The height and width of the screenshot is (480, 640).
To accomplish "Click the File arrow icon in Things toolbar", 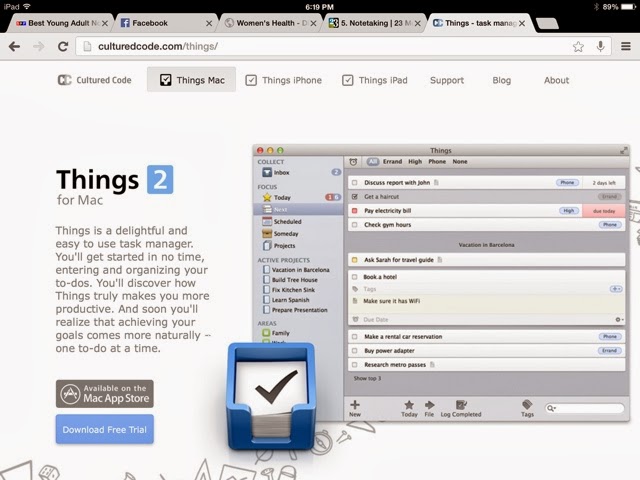I will 429,408.
